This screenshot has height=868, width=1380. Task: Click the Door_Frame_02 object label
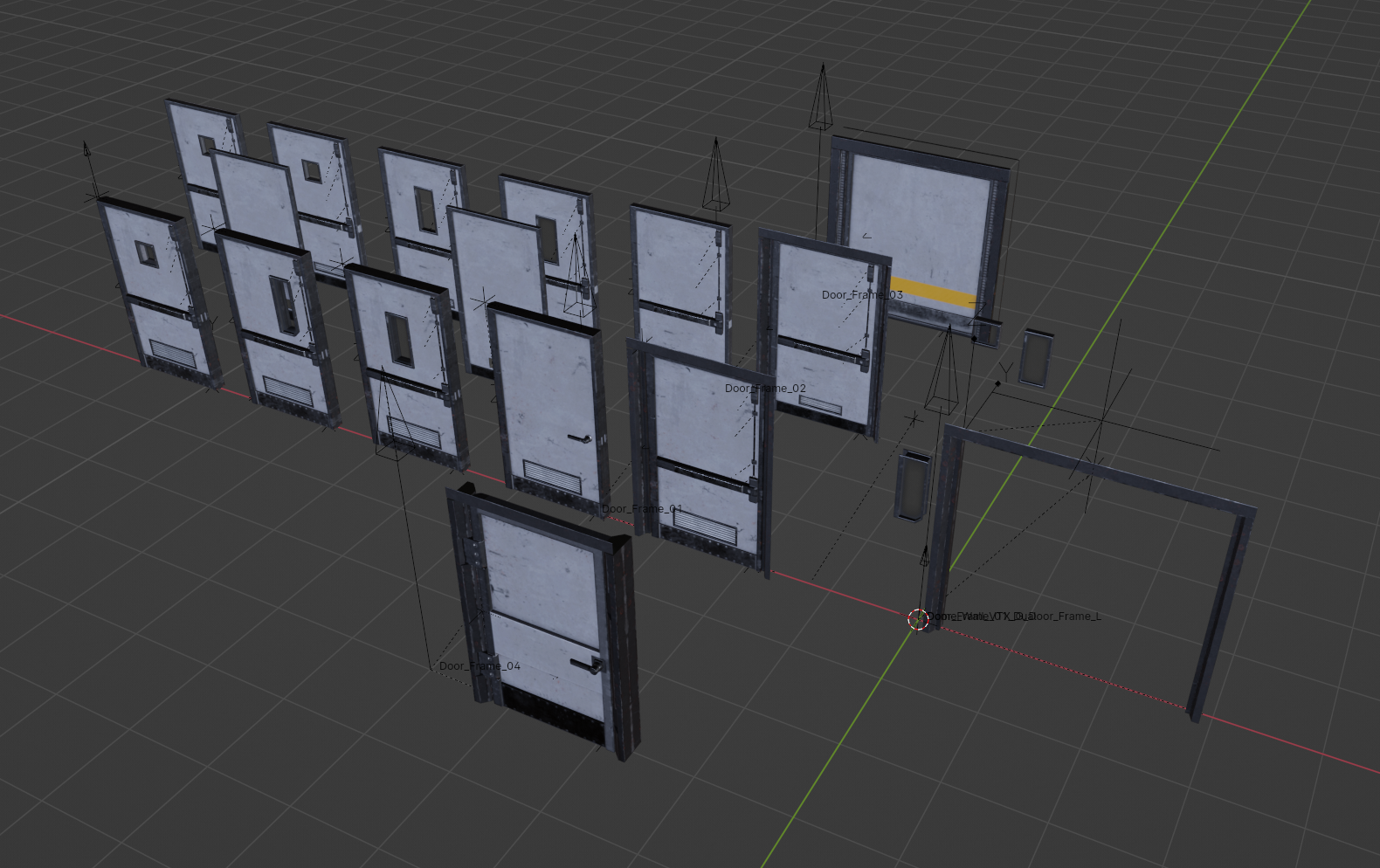click(x=765, y=389)
